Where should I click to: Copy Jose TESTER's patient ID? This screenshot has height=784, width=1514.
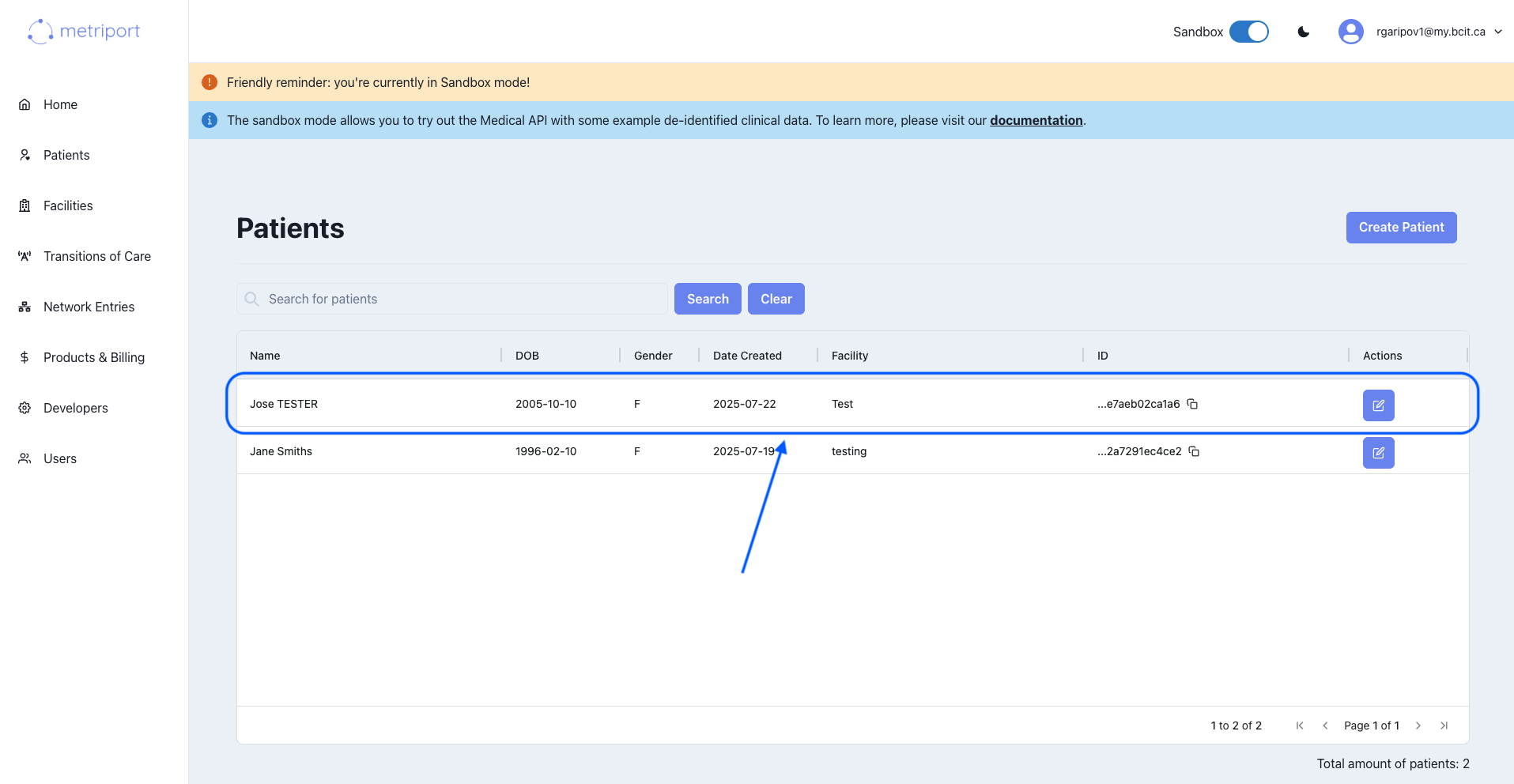click(x=1192, y=403)
